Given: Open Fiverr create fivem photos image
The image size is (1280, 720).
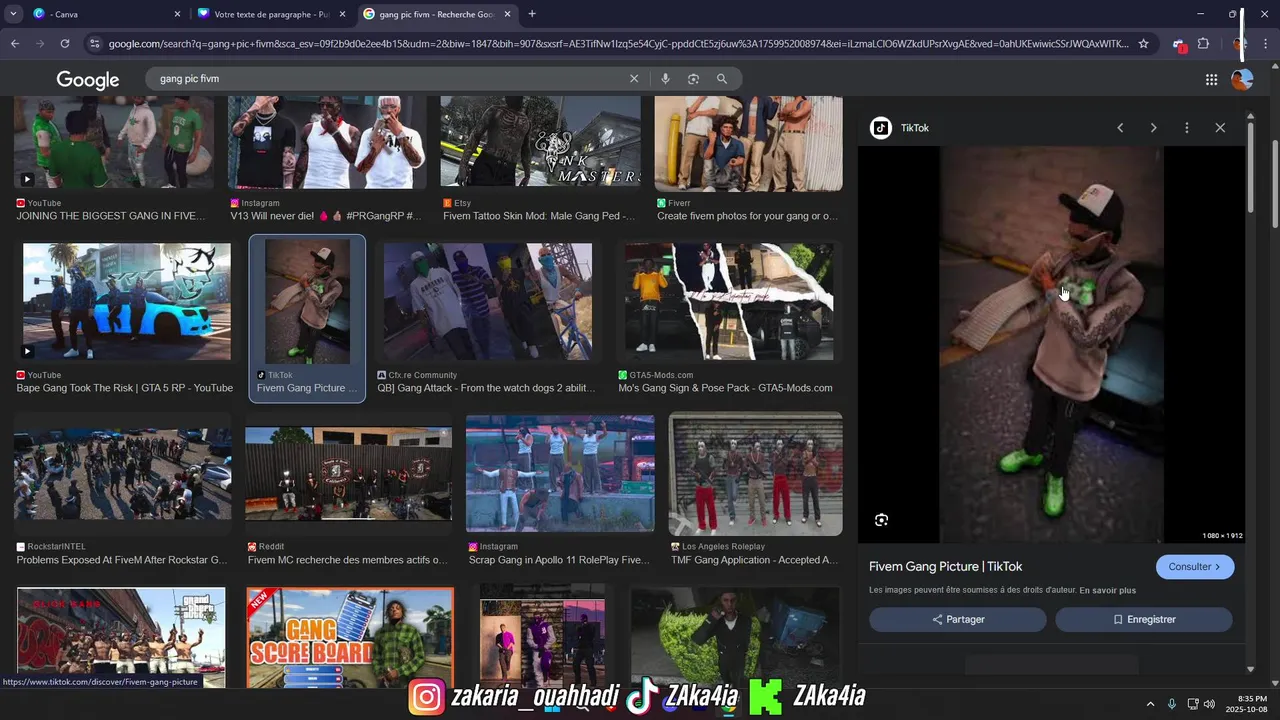Looking at the screenshot, I should coord(748,144).
